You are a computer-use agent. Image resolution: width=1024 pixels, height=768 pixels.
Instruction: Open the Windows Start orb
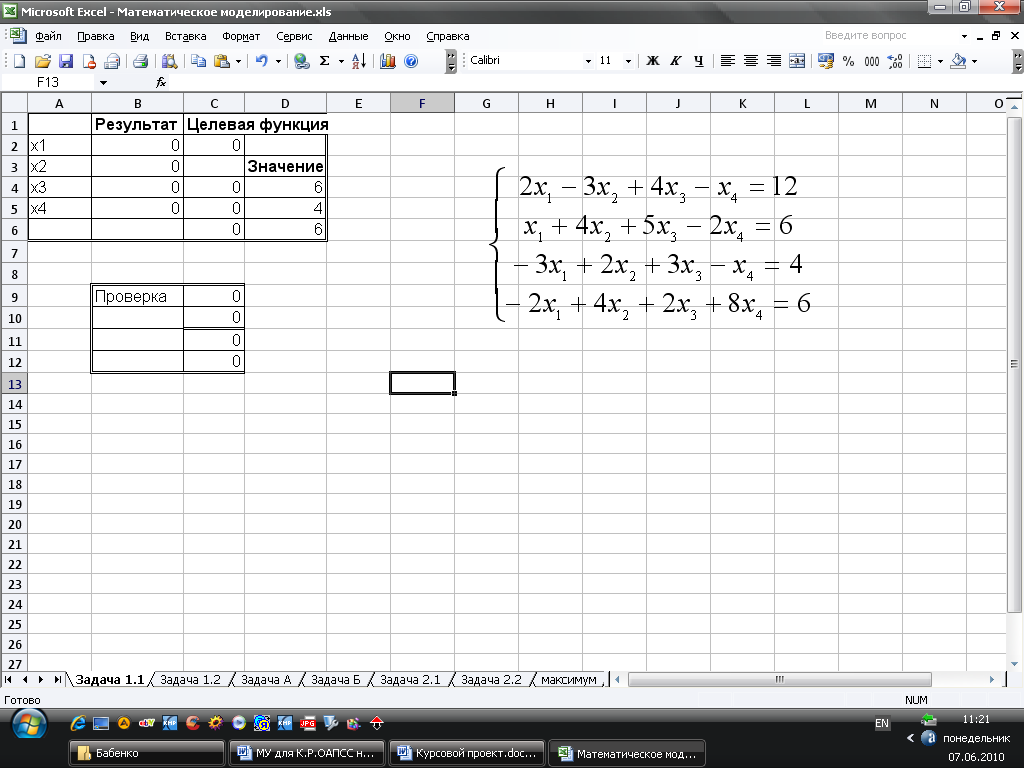click(x=29, y=725)
